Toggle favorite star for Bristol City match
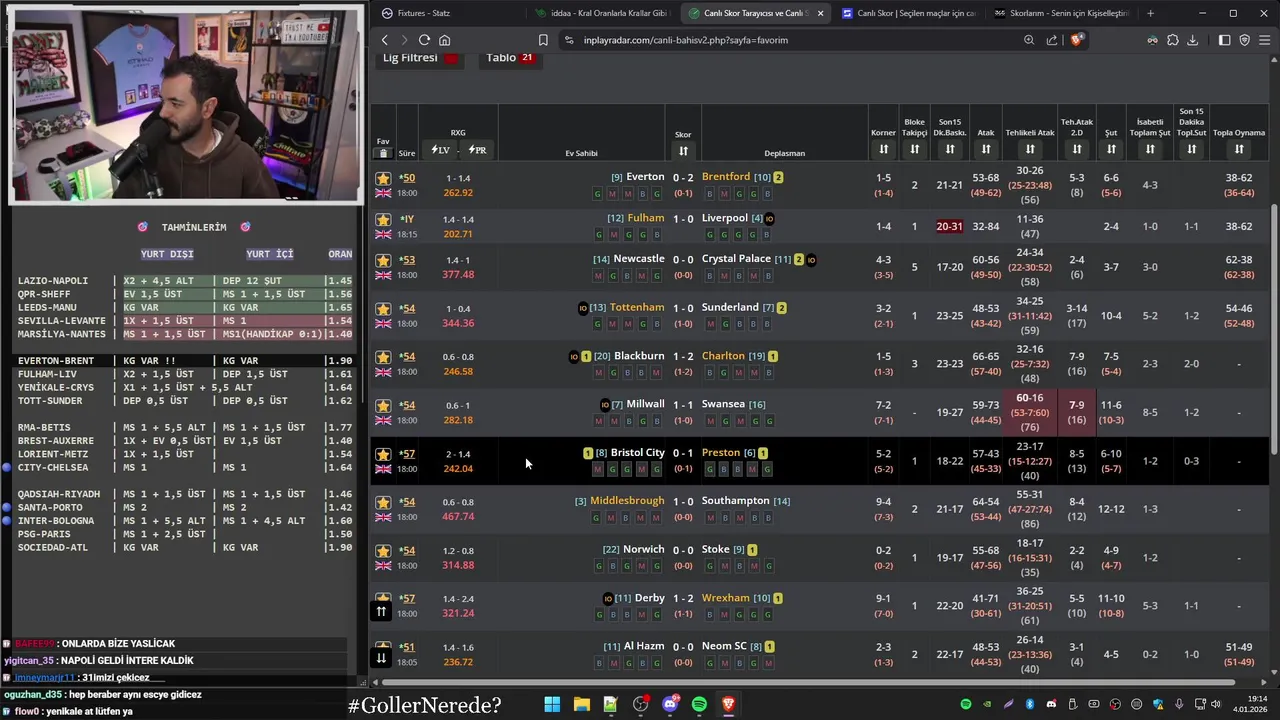This screenshot has width=1280, height=720. pyautogui.click(x=383, y=454)
